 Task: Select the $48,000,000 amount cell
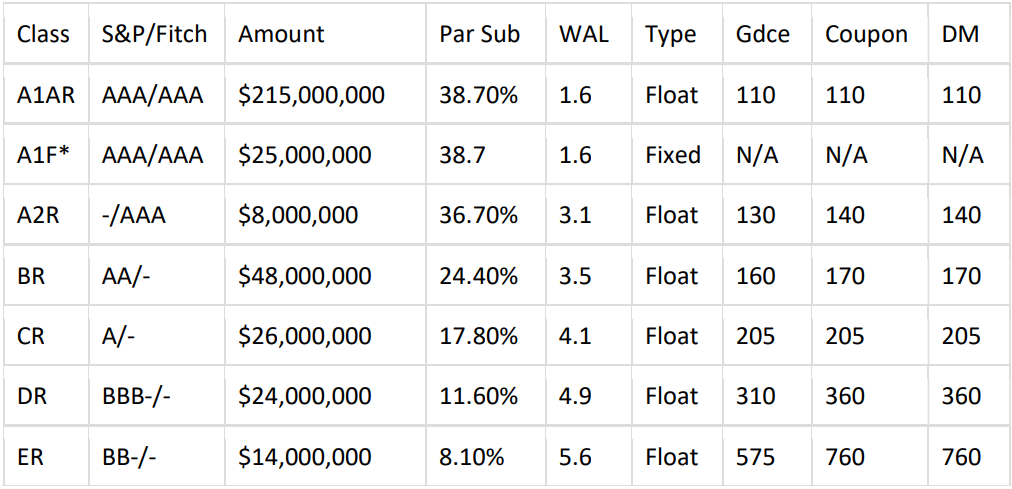304,276
